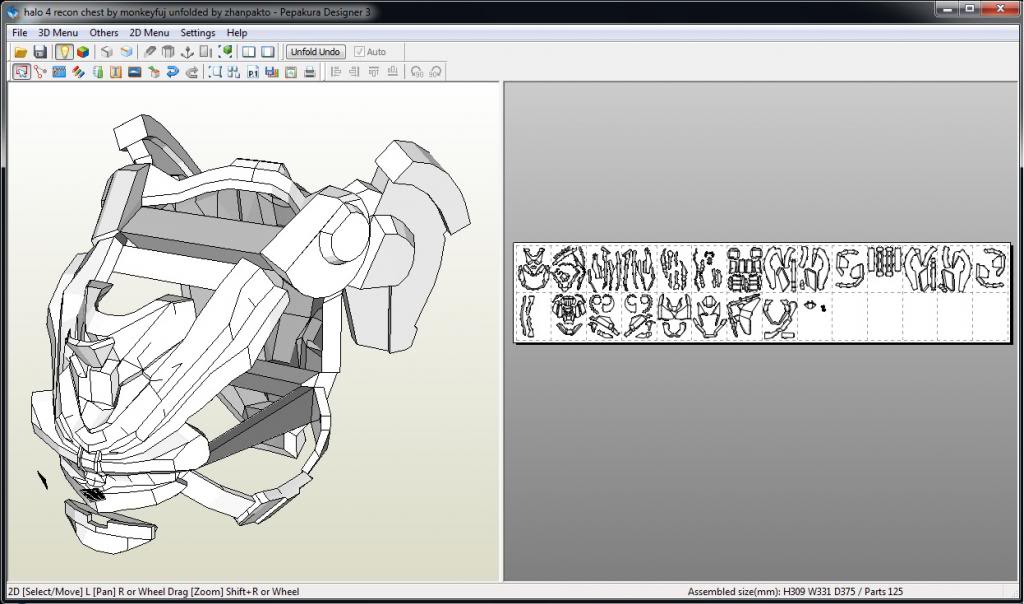Screen dimensions: 1024x604
Task: Click the Open file folder icon
Action: 21,52
